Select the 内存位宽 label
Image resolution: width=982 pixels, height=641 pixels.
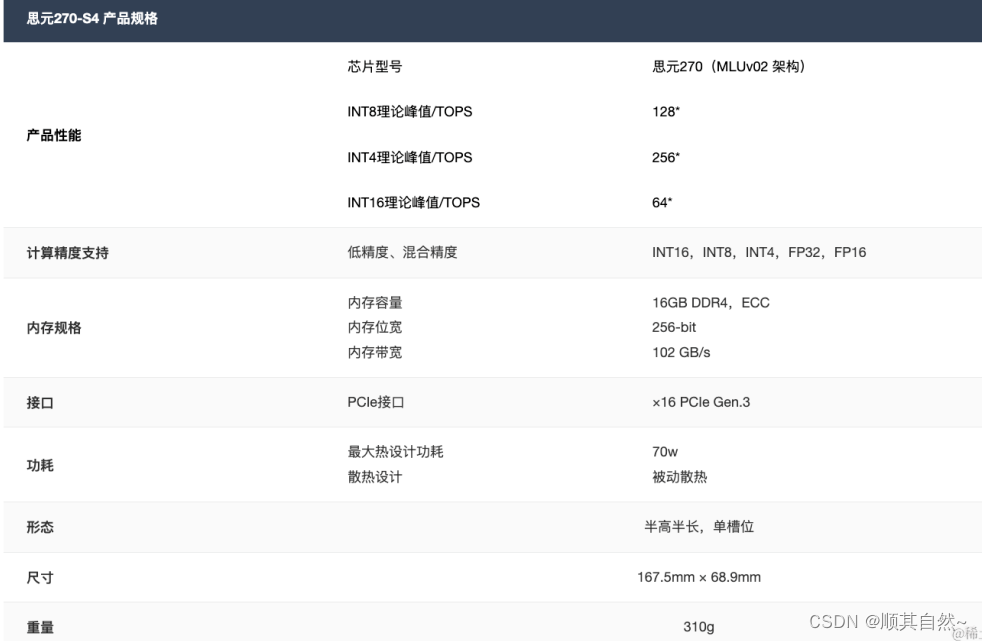click(x=375, y=327)
